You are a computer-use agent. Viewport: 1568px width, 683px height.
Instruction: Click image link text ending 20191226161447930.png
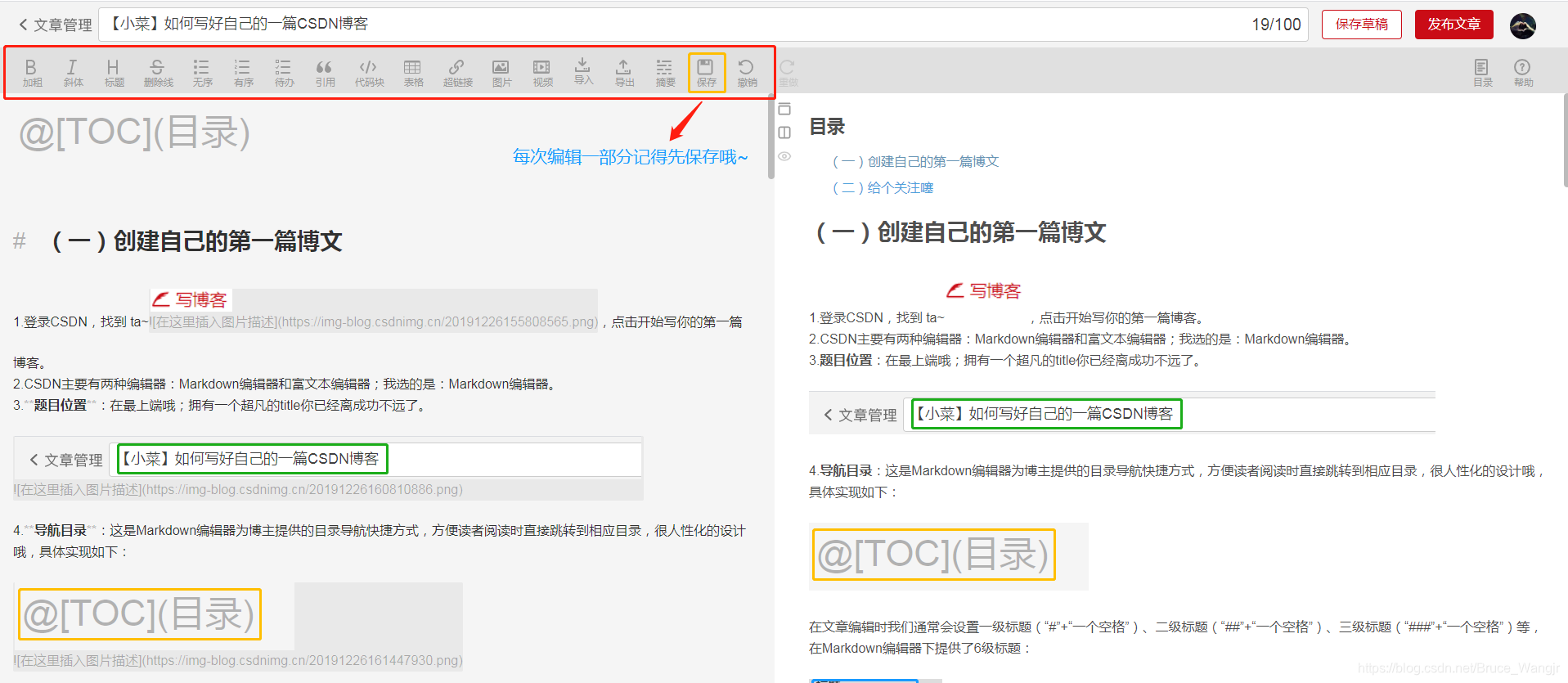coord(238,660)
